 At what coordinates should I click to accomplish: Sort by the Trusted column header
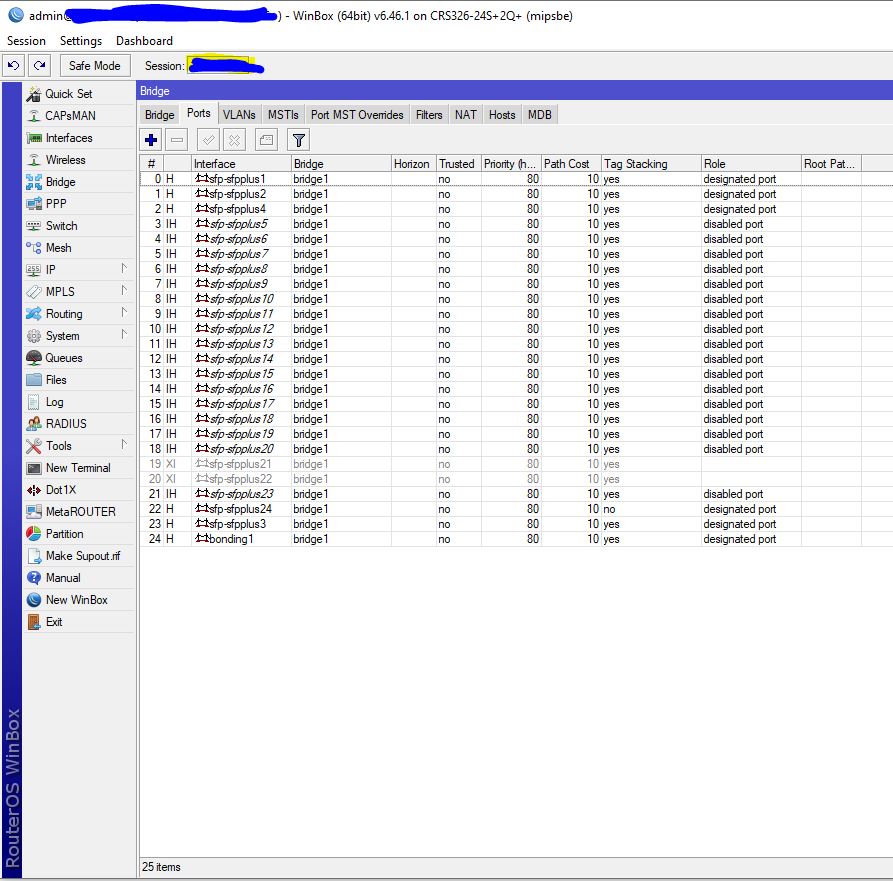pos(459,164)
